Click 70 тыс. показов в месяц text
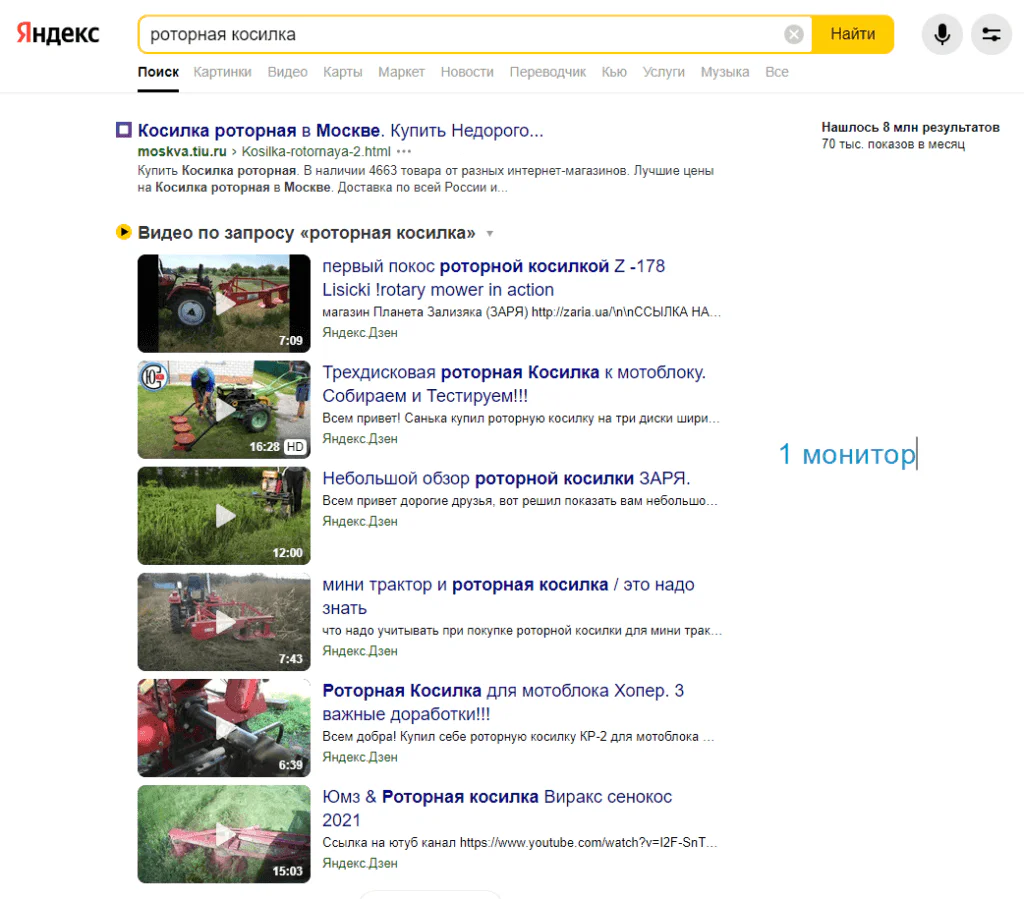 pos(893,144)
